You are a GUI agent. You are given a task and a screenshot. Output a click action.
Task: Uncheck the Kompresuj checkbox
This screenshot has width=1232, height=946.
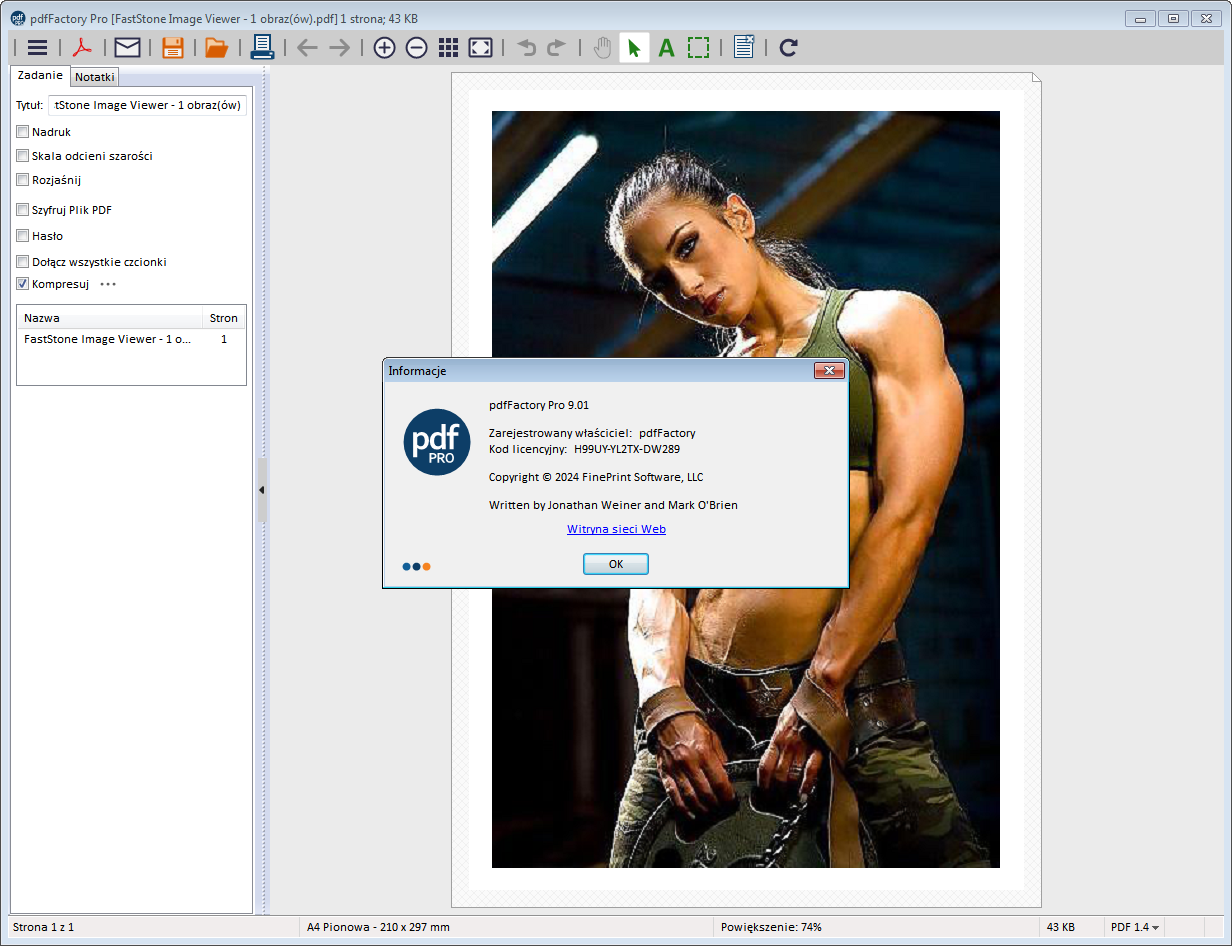coord(23,283)
